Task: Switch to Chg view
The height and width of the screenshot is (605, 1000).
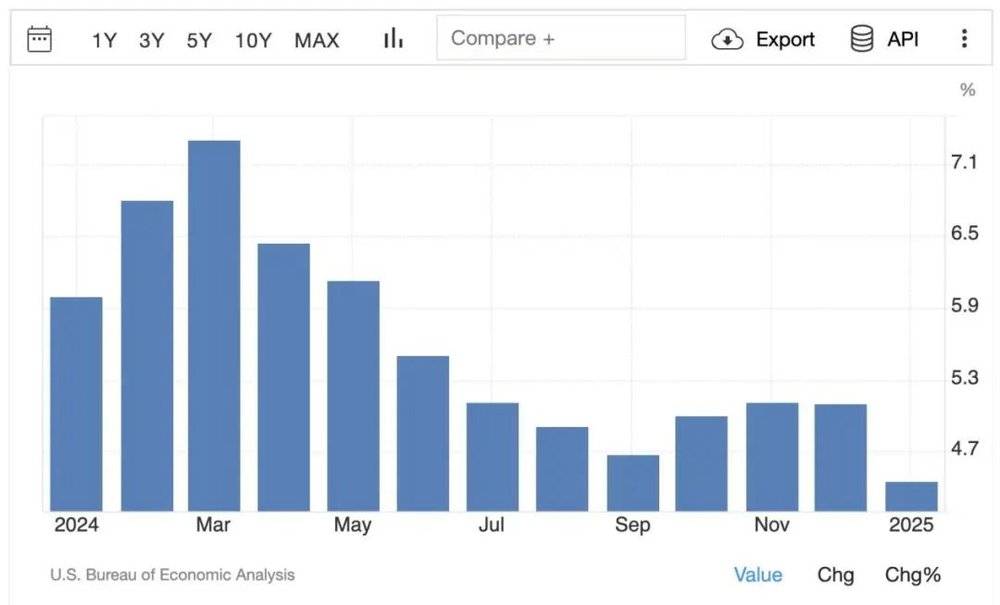Action: pyautogui.click(x=835, y=575)
